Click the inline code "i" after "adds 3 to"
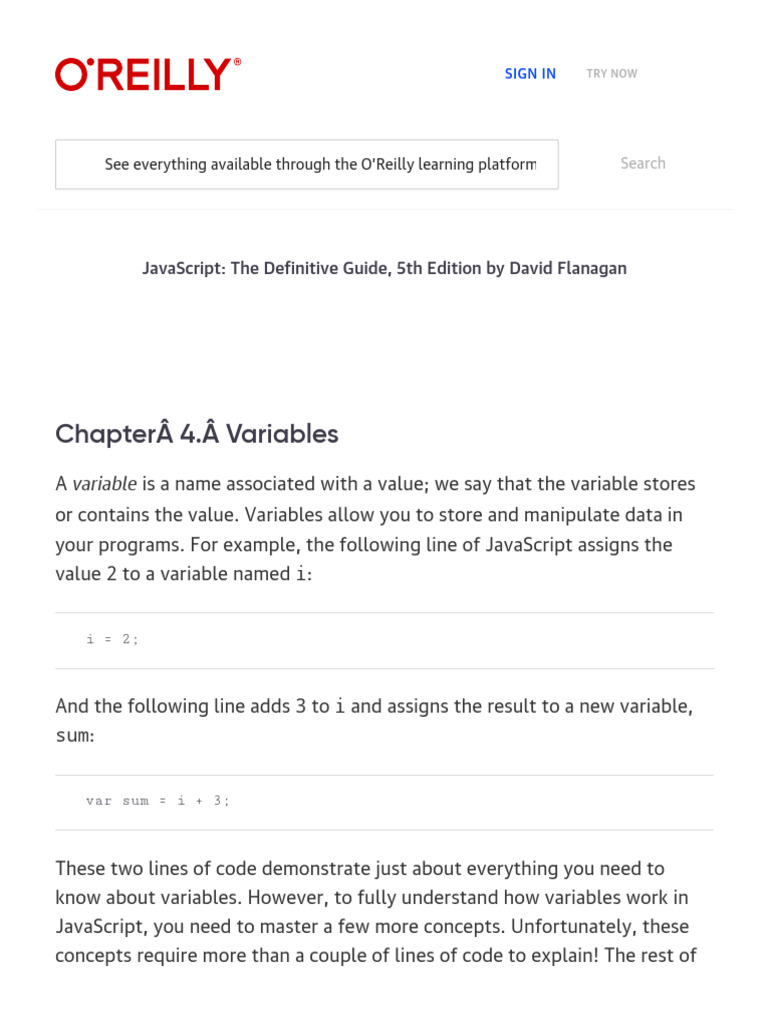 pos(340,707)
